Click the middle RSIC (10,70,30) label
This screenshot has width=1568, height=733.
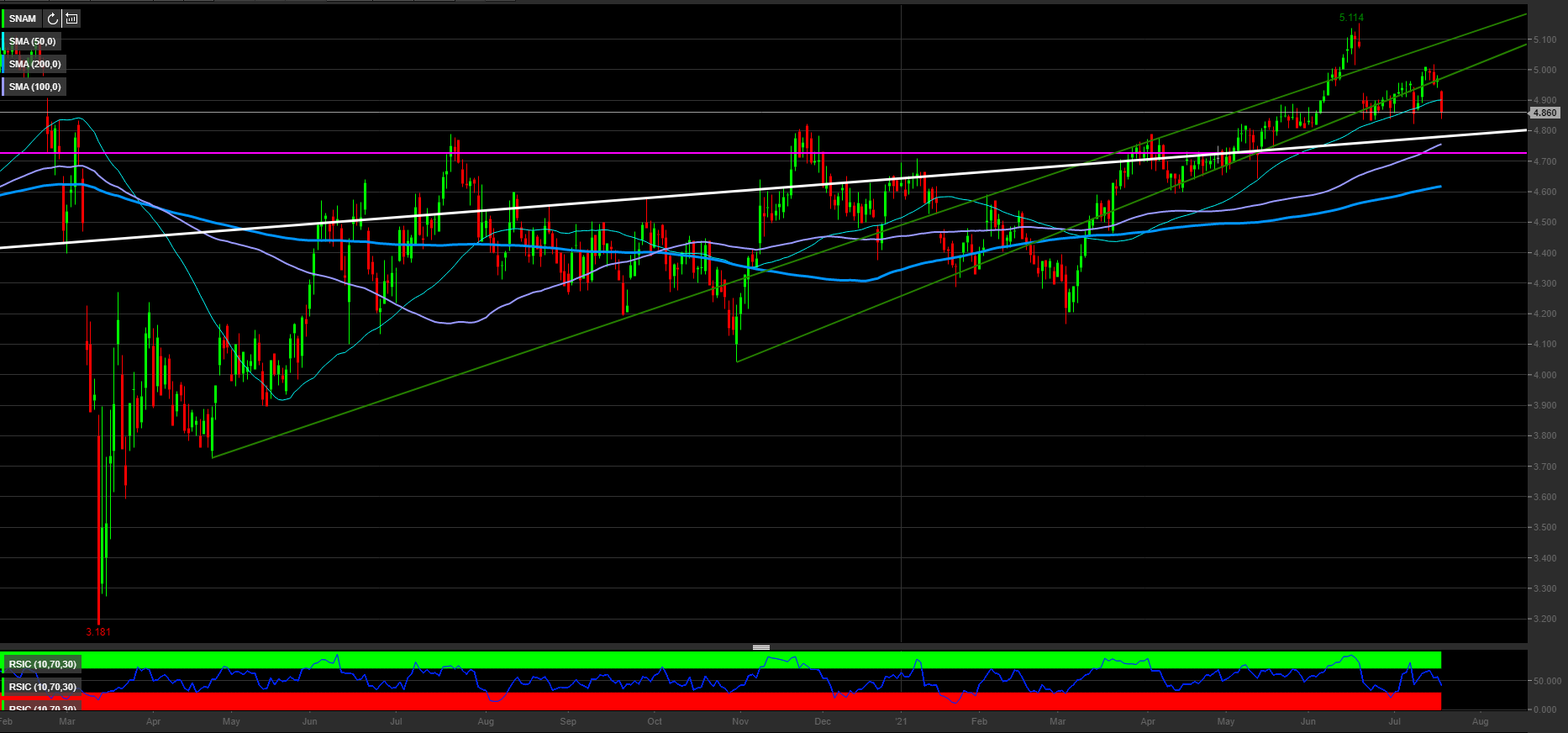click(x=43, y=687)
